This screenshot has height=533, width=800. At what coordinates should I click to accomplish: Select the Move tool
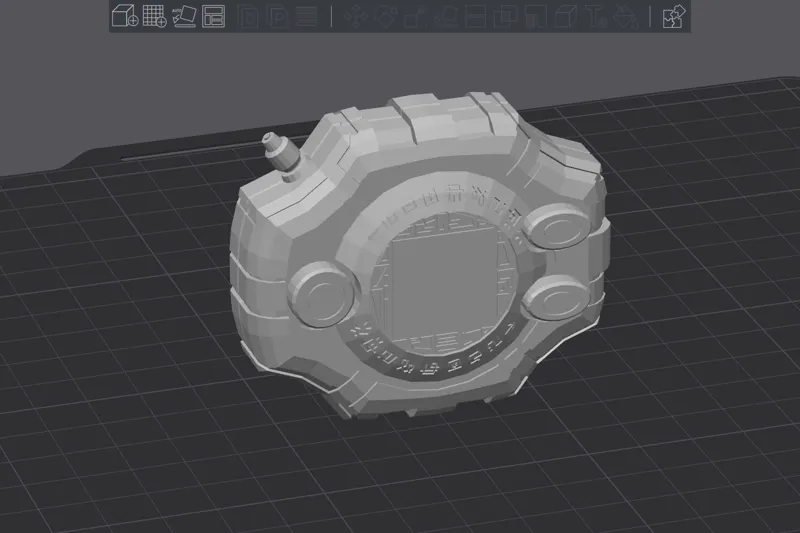(356, 16)
